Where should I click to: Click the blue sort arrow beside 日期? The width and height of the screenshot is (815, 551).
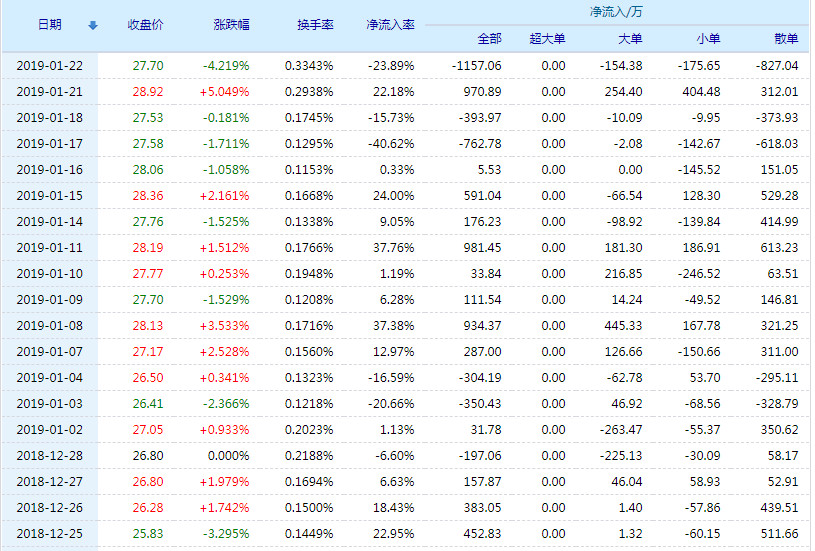click(93, 25)
